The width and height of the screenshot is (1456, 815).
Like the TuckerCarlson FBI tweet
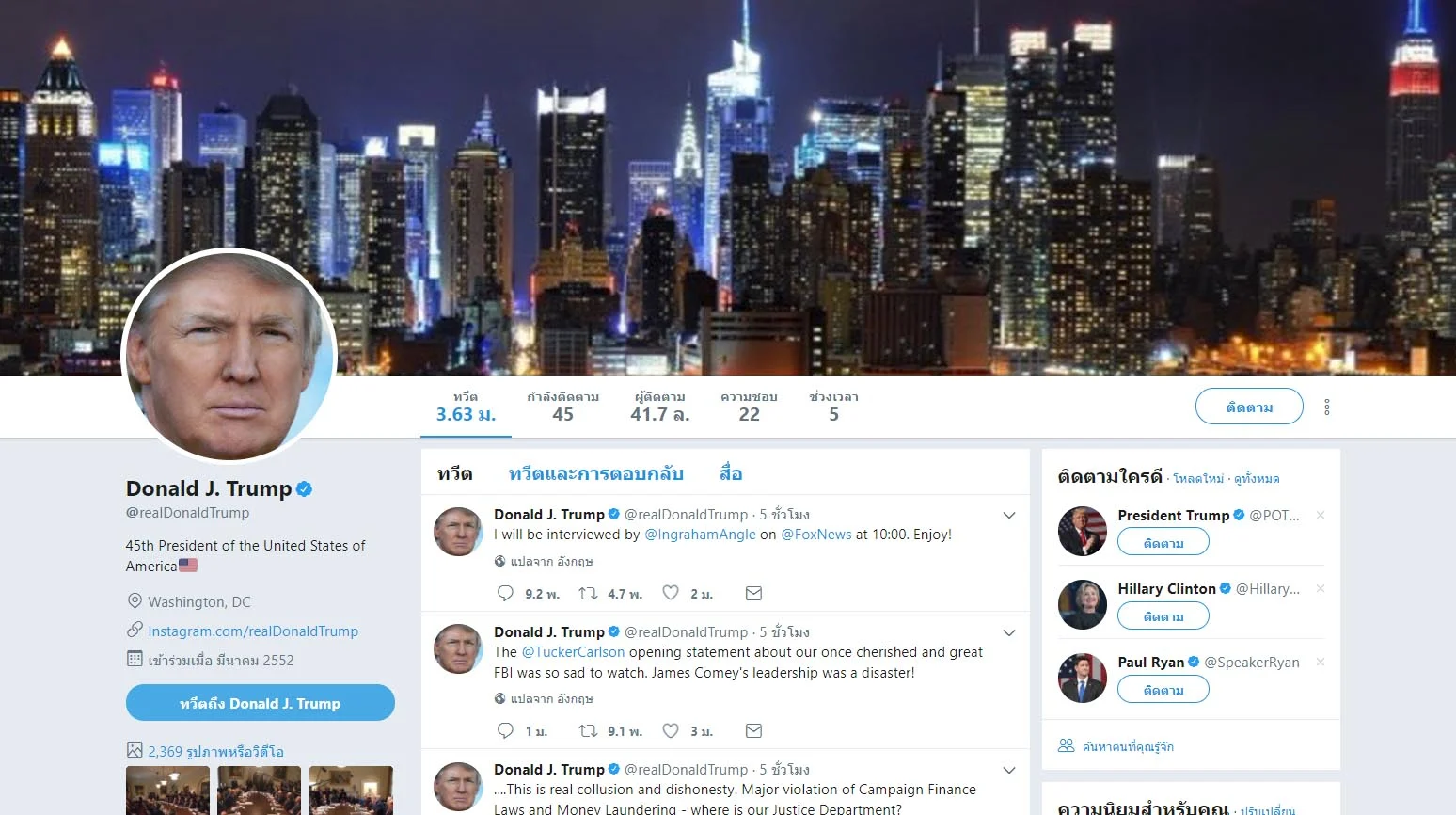click(671, 730)
